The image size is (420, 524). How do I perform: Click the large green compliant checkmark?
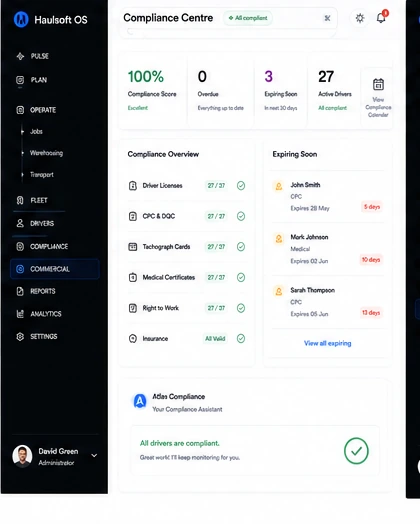356,451
